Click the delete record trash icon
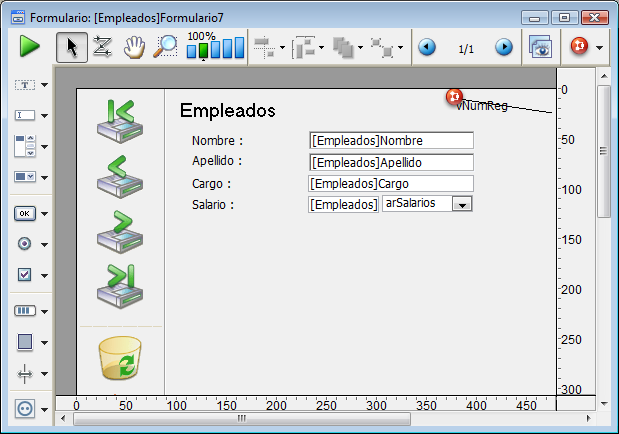Viewport: 619px width, 434px height. (120, 358)
